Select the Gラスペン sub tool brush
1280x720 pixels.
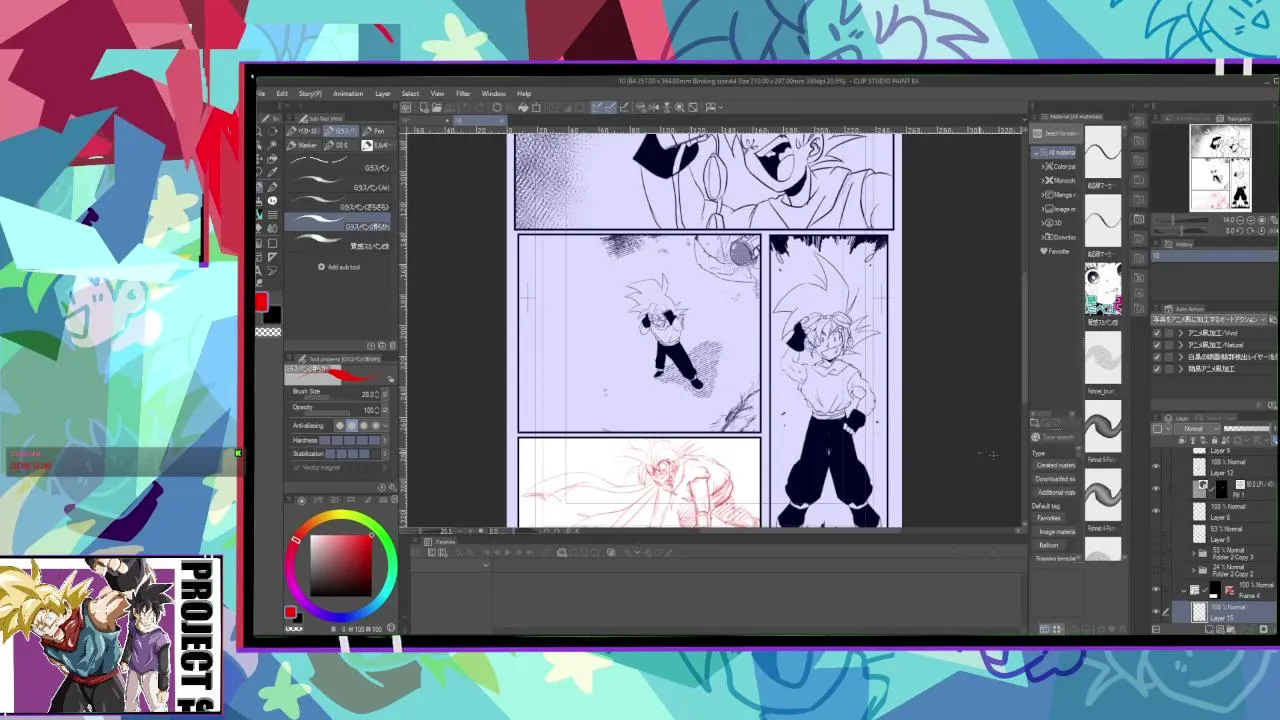click(338, 168)
